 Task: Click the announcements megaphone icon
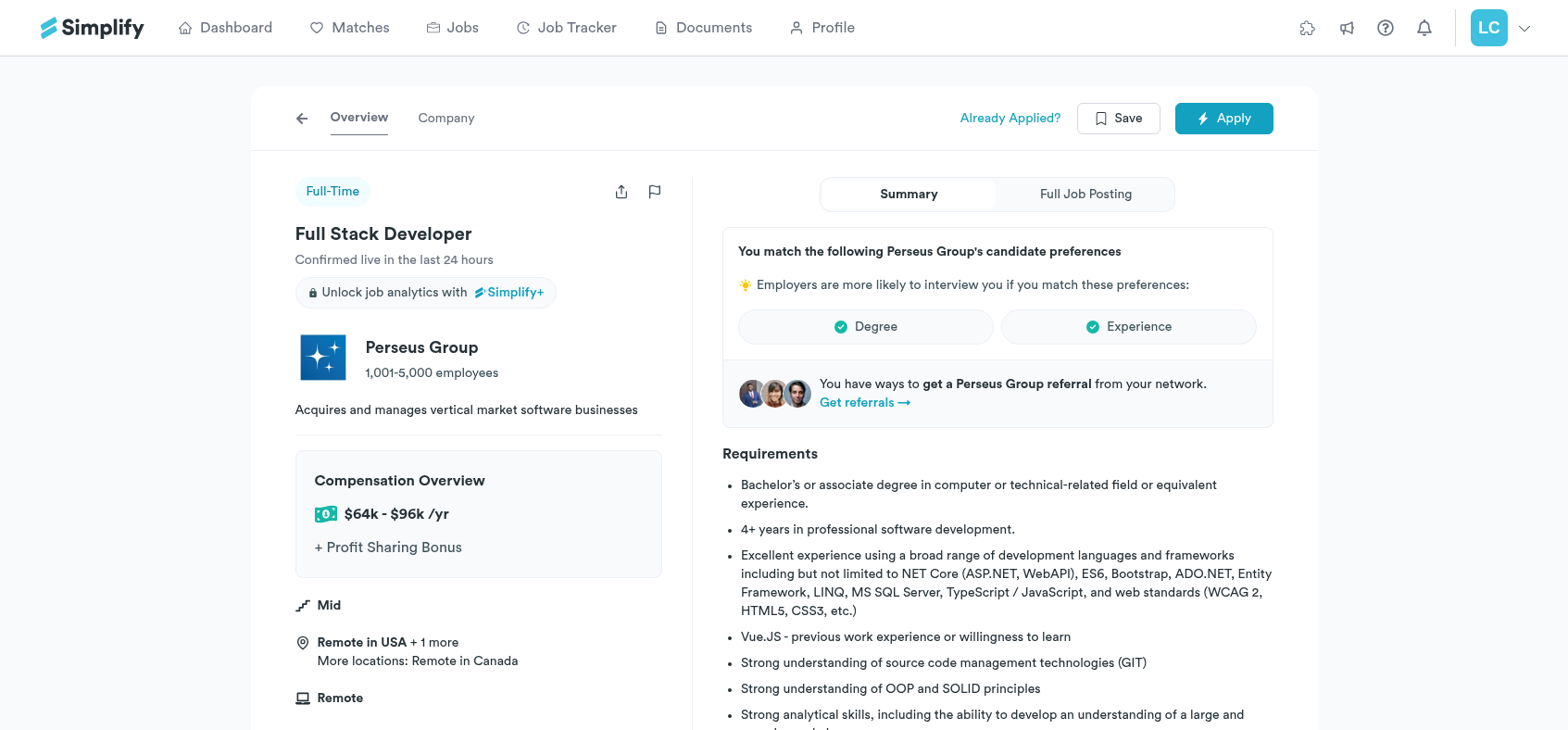pos(1347,28)
